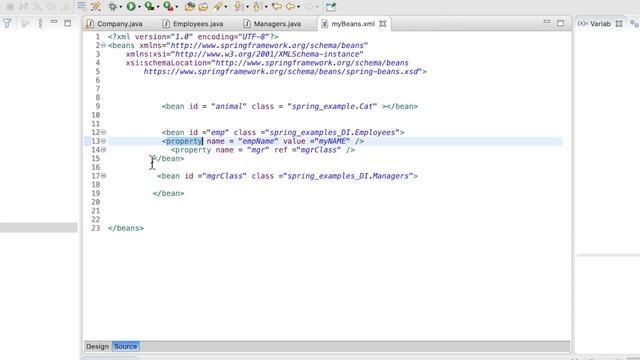Click the closing </bean> tag on line 19

tap(169, 193)
